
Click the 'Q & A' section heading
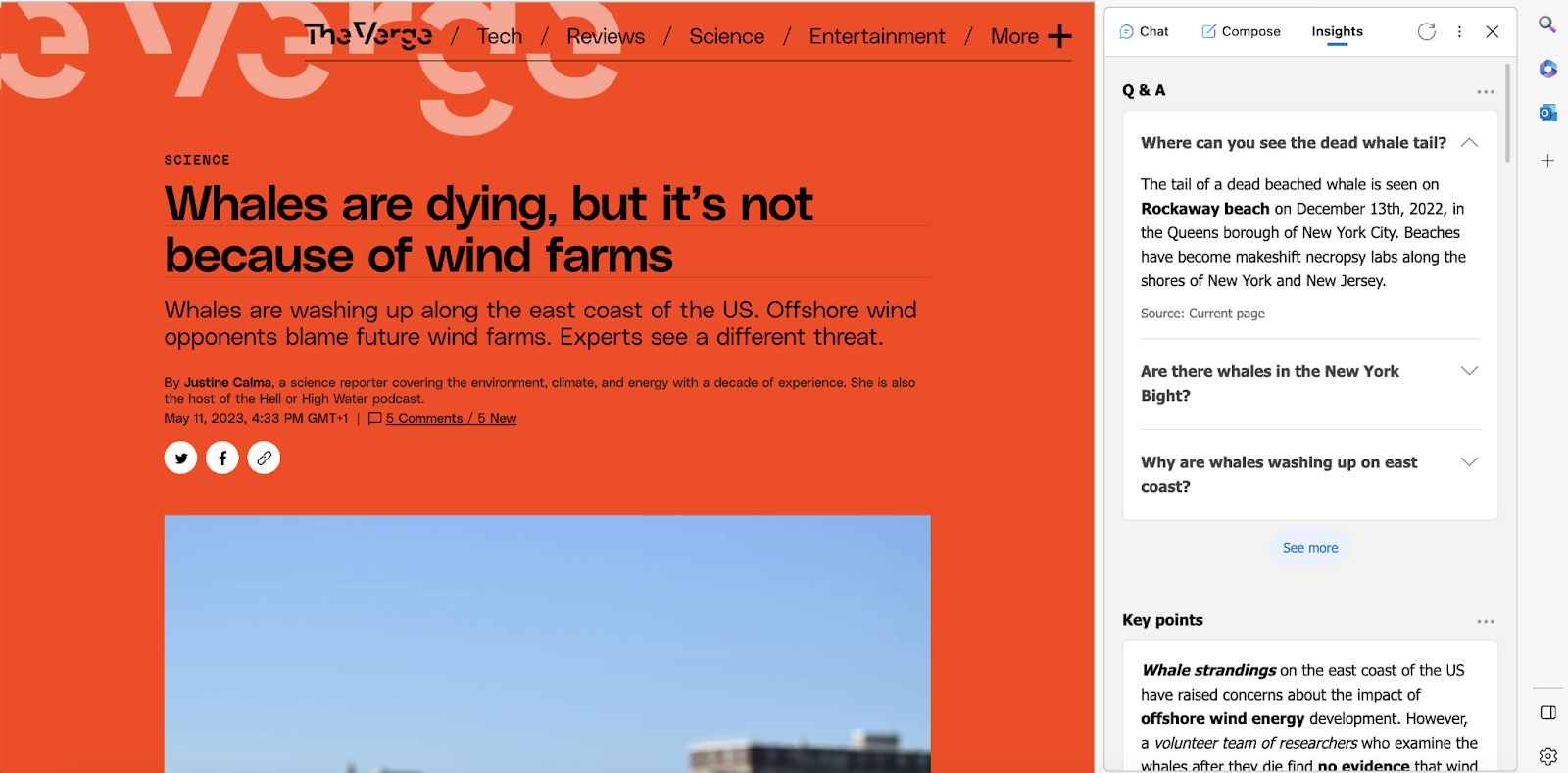click(1144, 90)
